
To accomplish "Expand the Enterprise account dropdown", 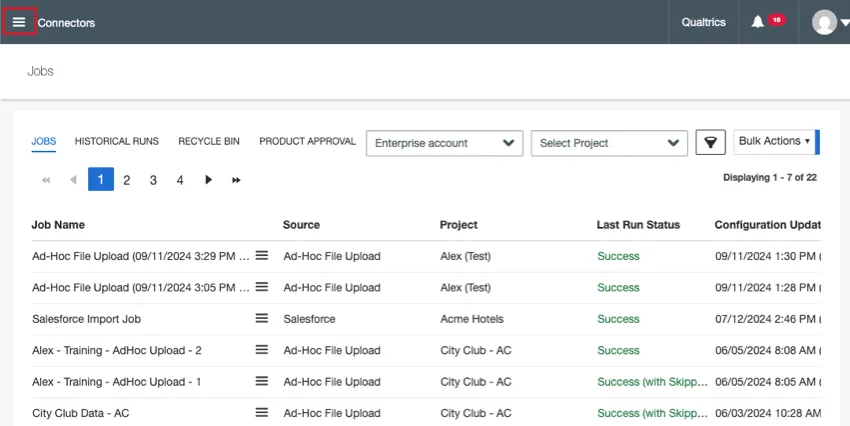I will 444,143.
